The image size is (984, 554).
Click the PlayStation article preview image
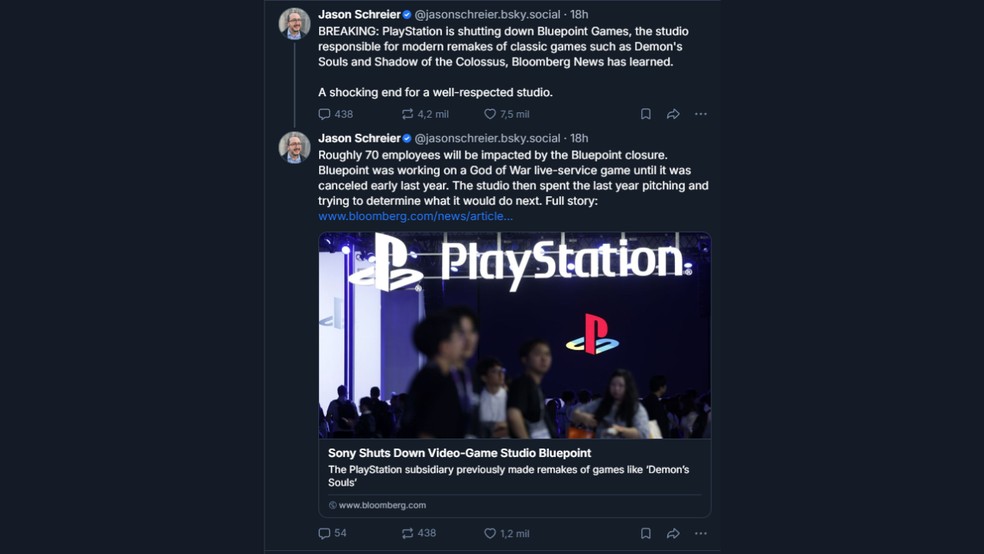[514, 335]
